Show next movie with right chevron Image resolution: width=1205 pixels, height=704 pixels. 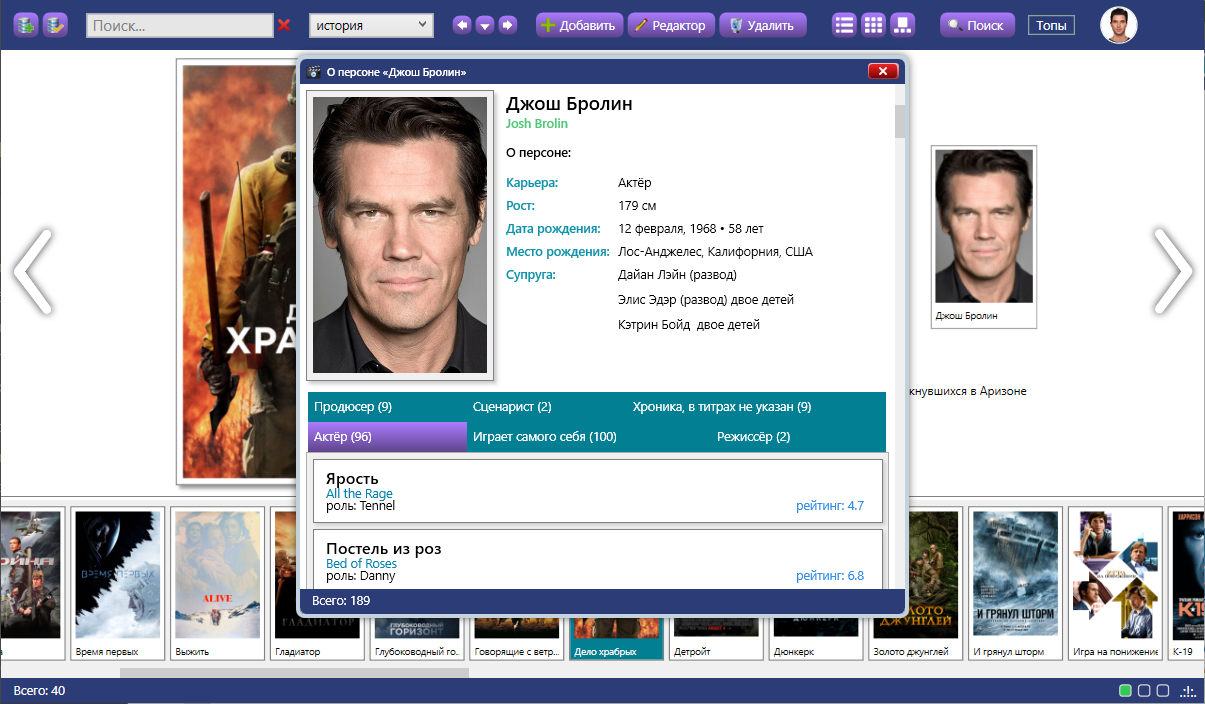point(1173,271)
